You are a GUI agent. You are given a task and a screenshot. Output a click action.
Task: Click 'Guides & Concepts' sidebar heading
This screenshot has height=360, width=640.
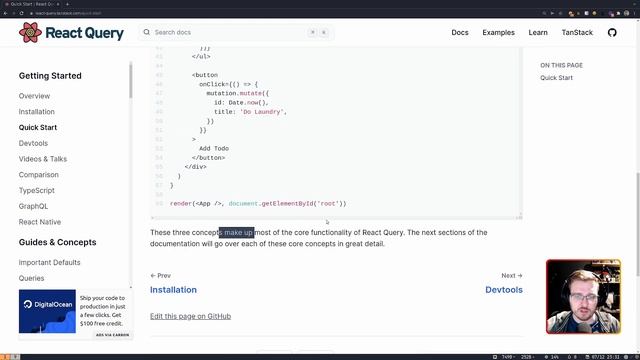57,242
